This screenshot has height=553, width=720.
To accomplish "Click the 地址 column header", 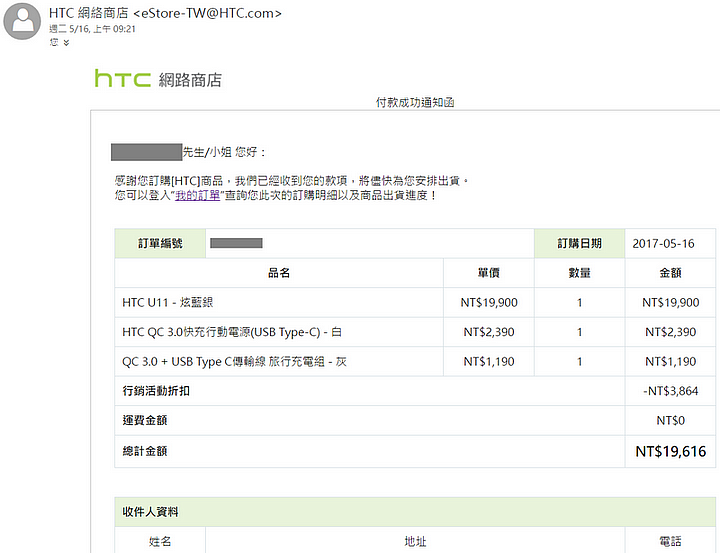I will [415, 542].
